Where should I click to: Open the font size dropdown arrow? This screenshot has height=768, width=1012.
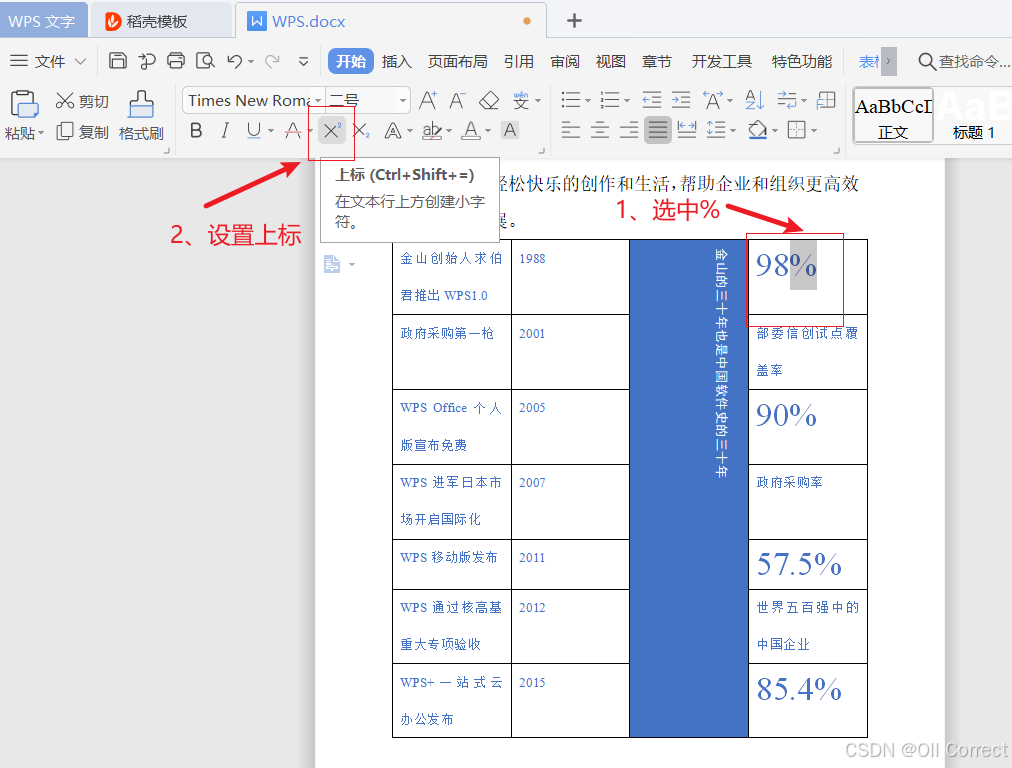(403, 101)
